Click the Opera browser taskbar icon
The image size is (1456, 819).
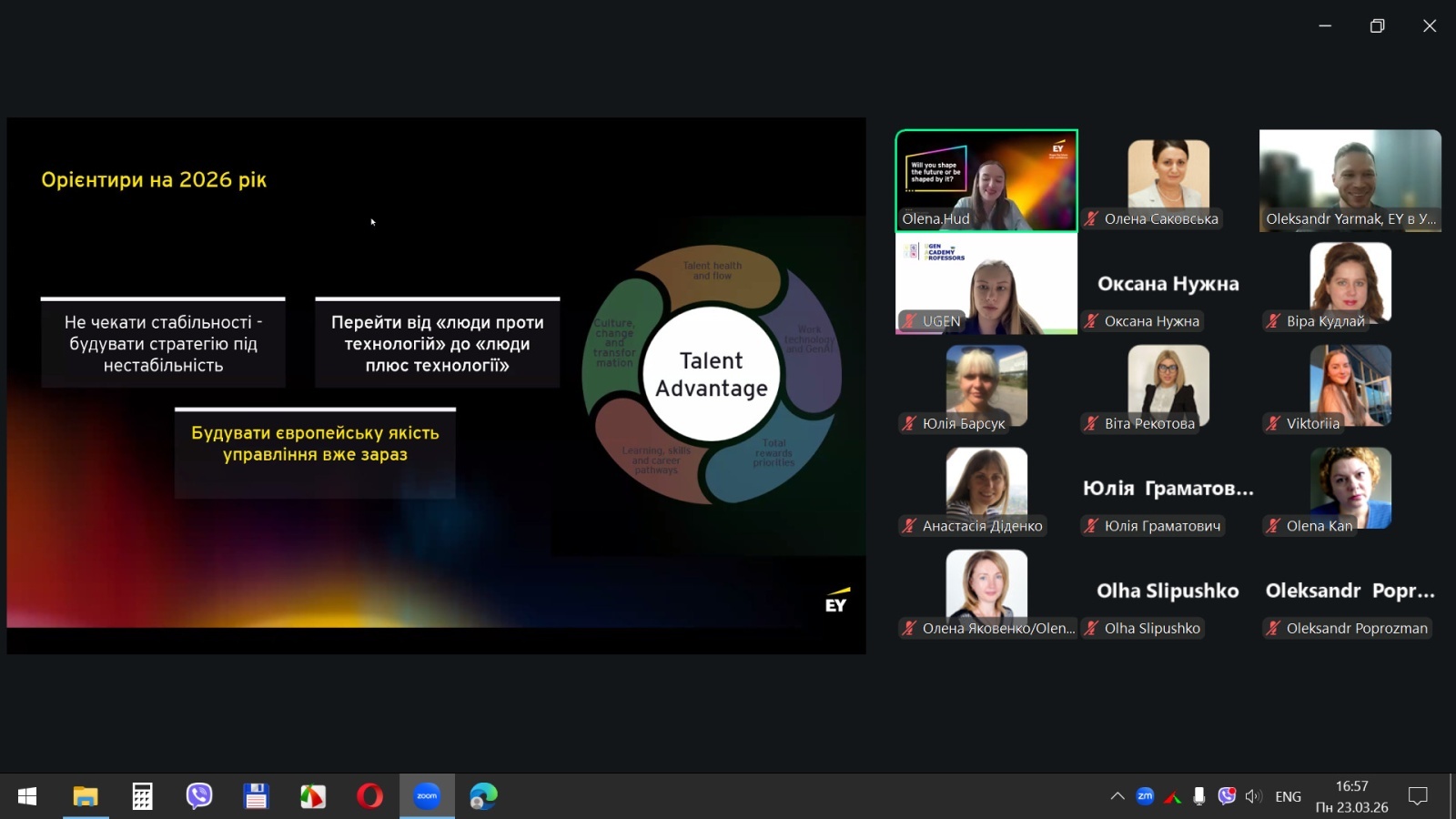(x=369, y=796)
